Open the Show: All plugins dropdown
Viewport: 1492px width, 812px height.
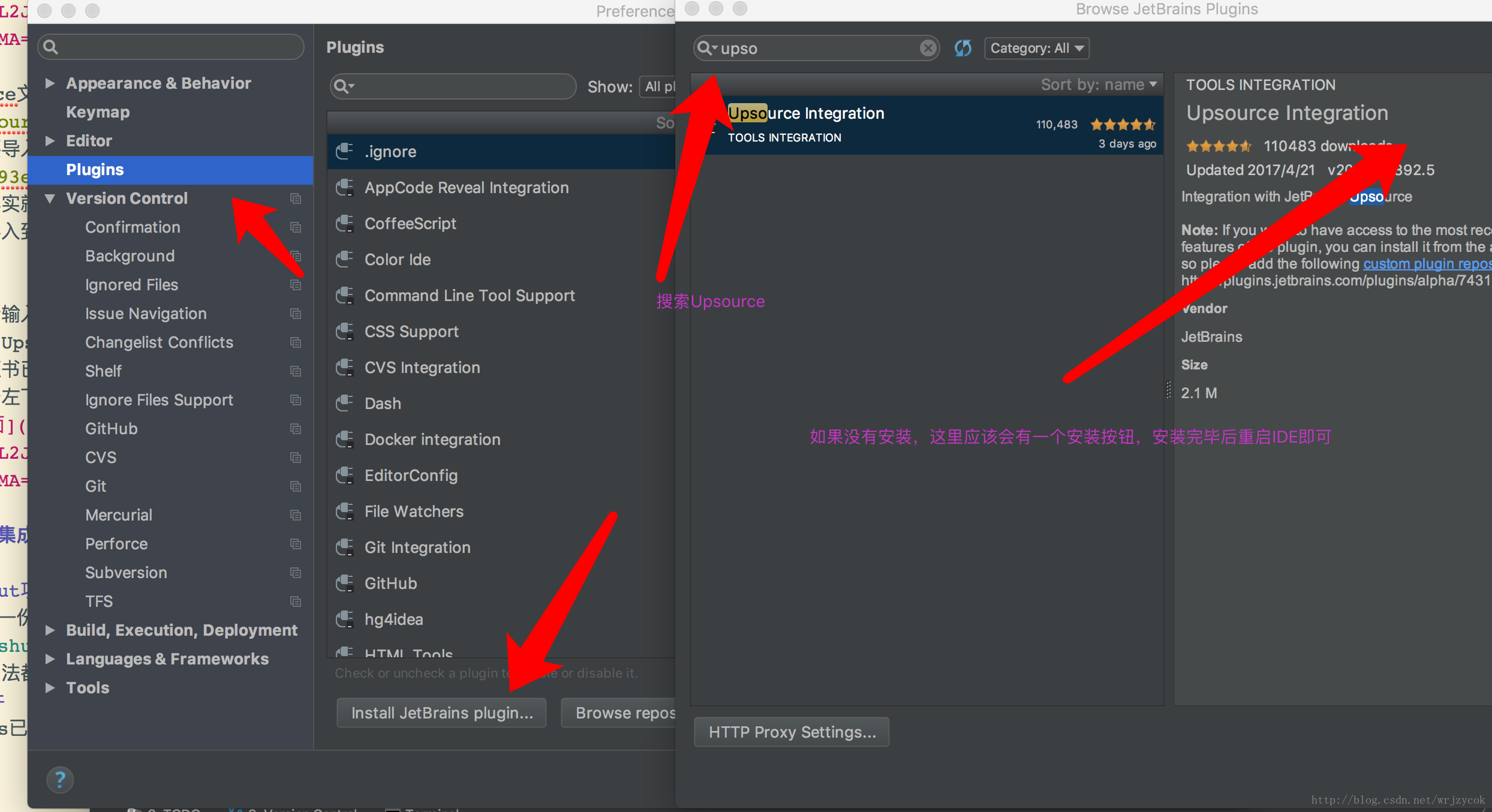point(658,87)
